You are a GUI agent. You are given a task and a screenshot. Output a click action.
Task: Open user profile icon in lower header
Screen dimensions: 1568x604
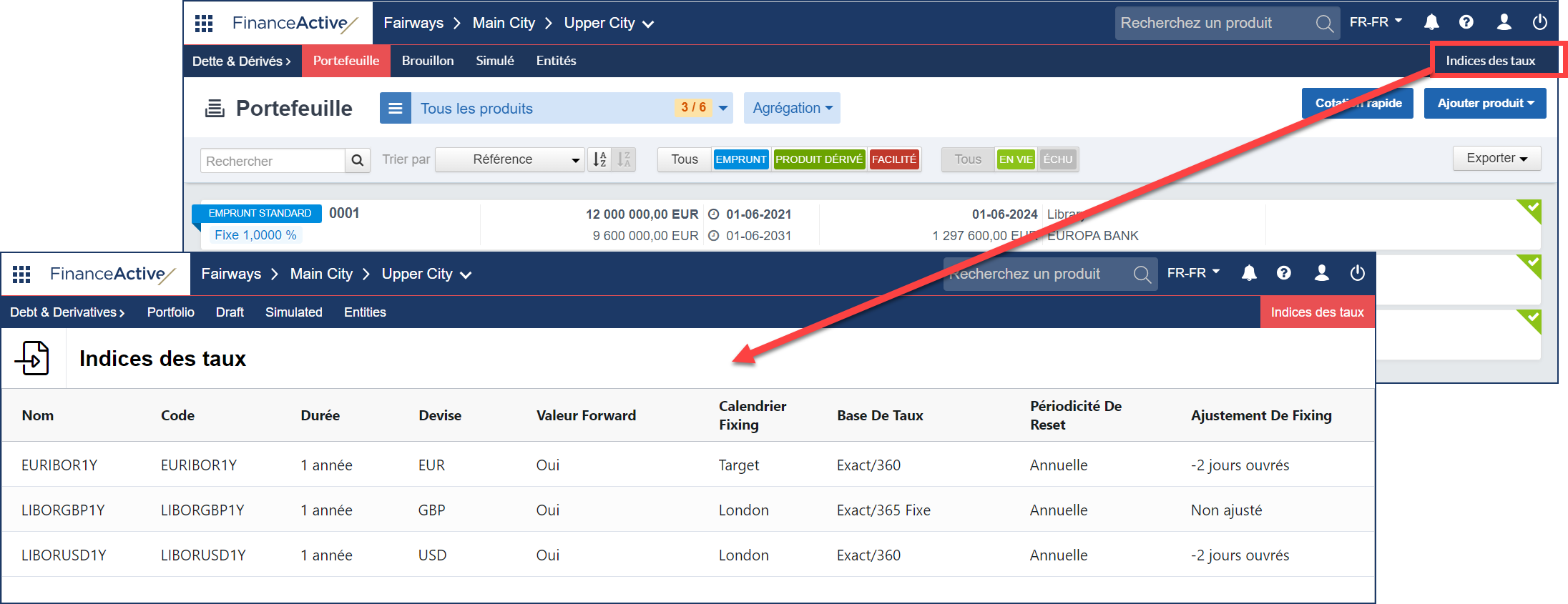(x=1321, y=273)
